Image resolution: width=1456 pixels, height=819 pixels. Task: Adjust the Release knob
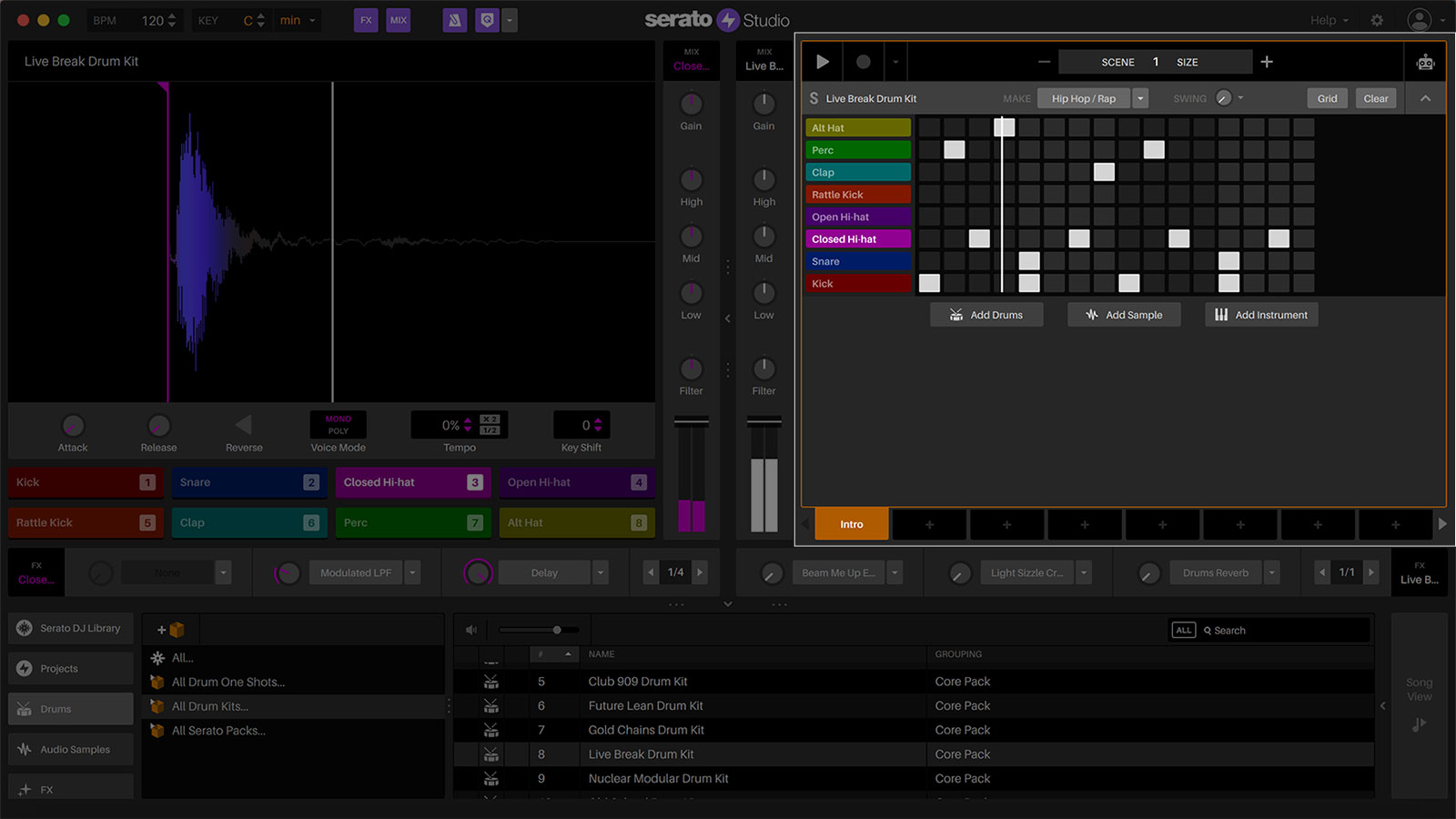[158, 425]
